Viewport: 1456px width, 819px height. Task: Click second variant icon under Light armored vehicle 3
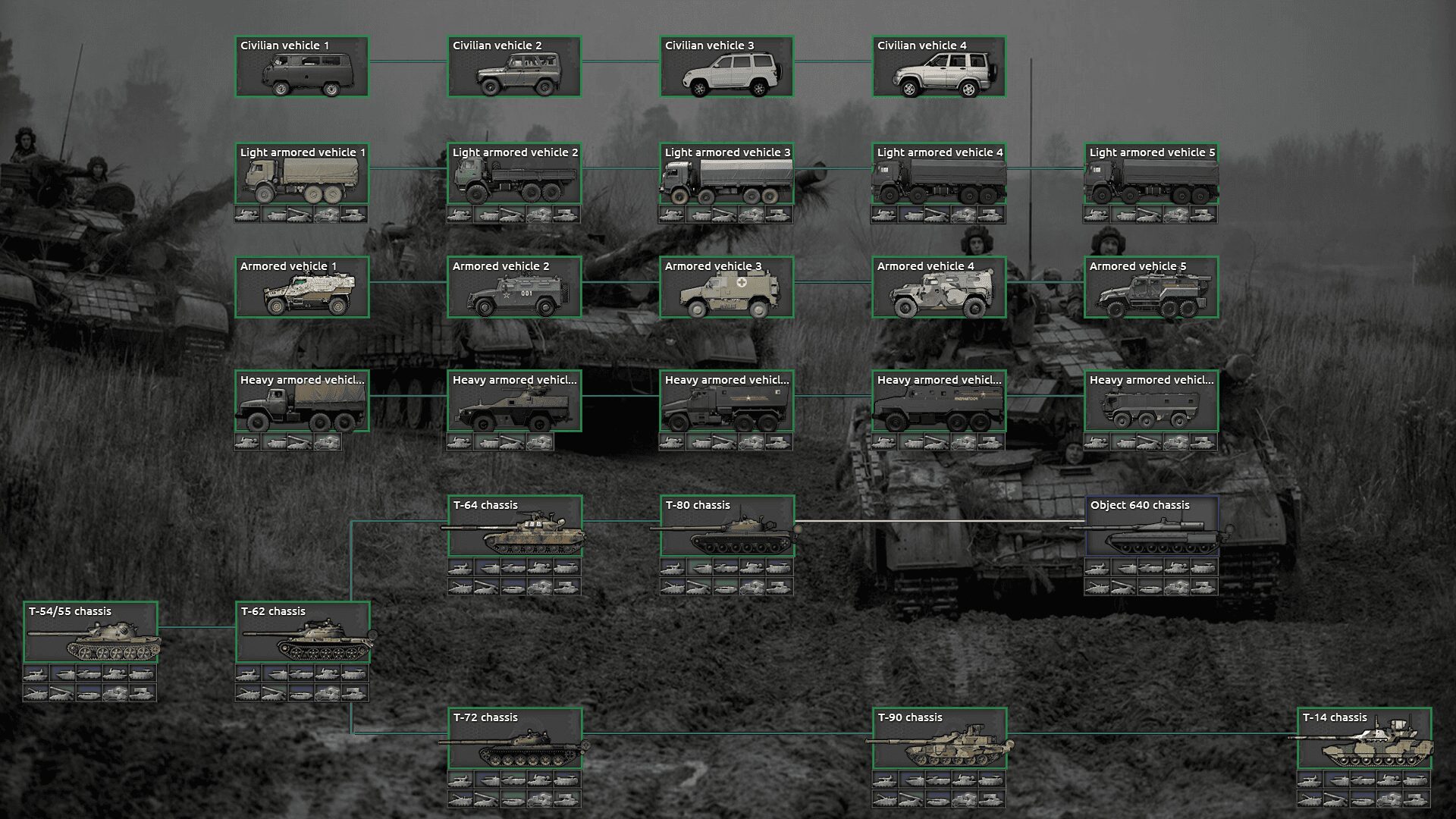coord(699,215)
